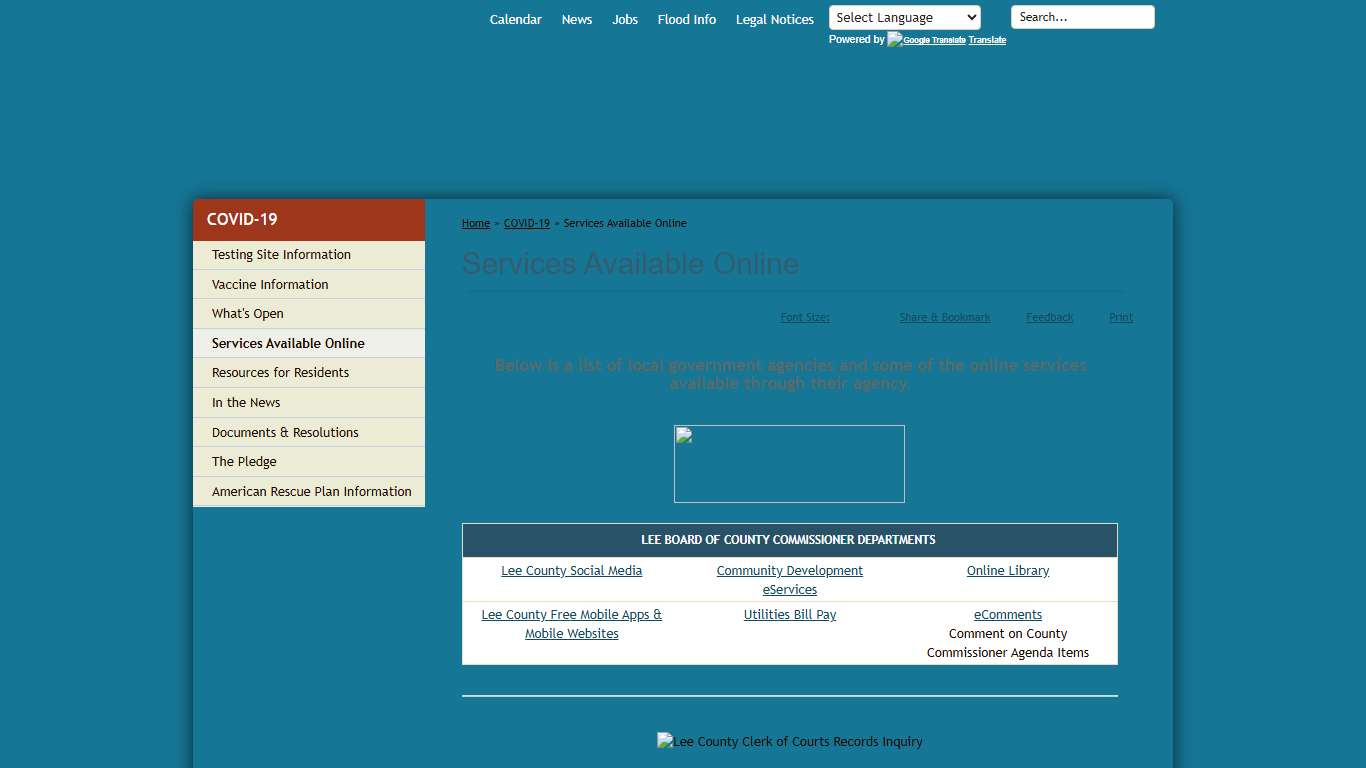Open Testing Site Information in sidebar

(x=281, y=254)
